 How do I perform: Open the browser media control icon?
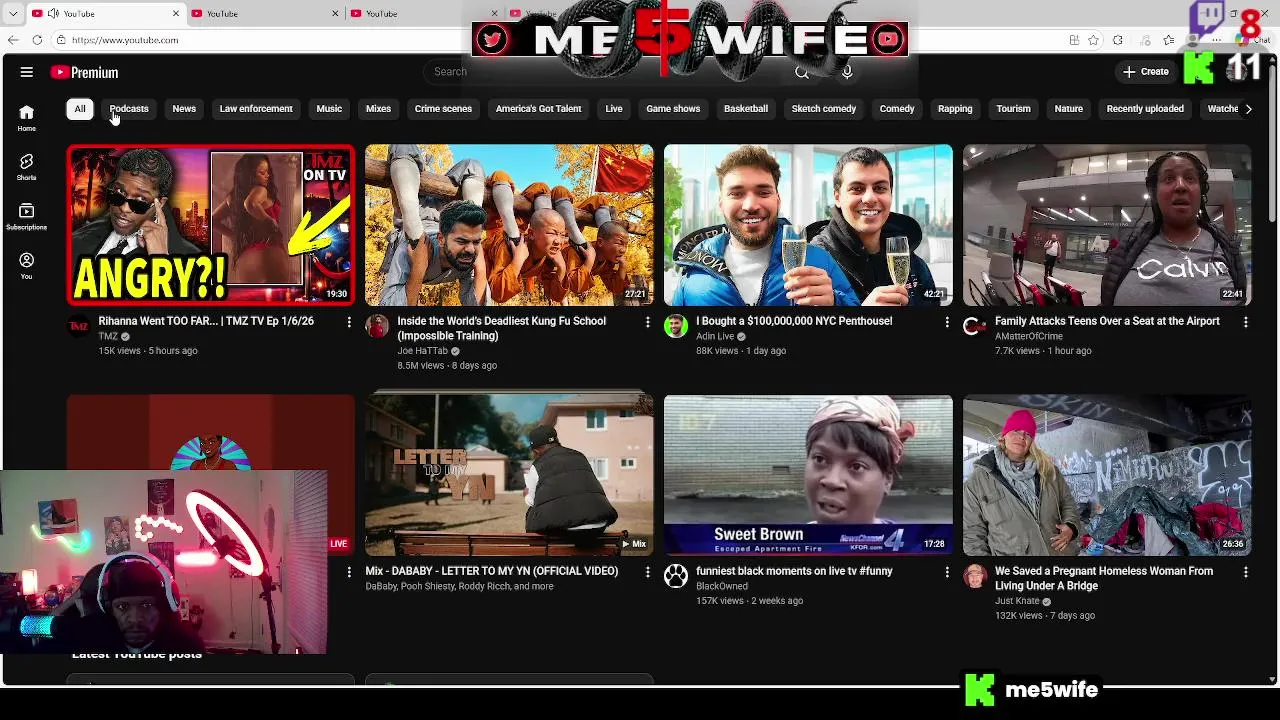[1143, 40]
